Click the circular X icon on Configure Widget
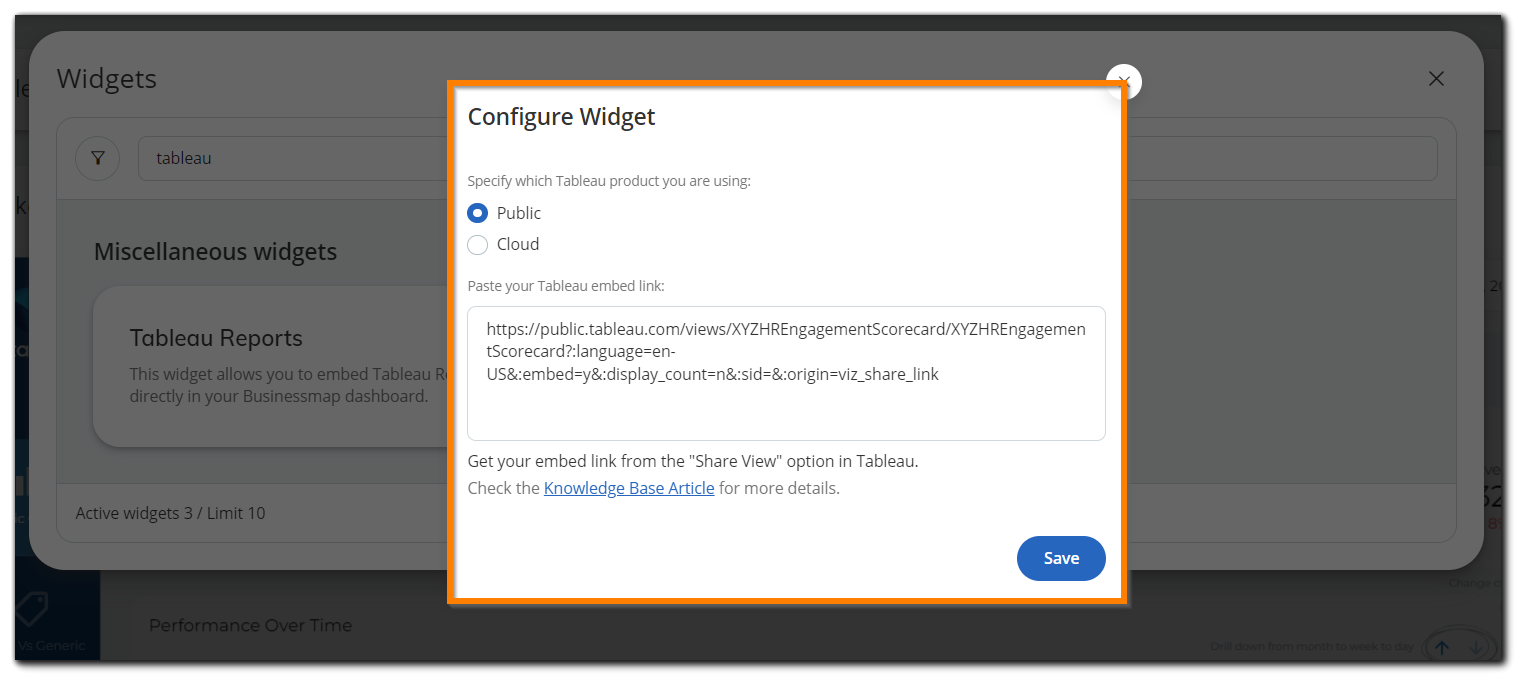Viewport: 1528px width, 687px height. [x=1123, y=82]
